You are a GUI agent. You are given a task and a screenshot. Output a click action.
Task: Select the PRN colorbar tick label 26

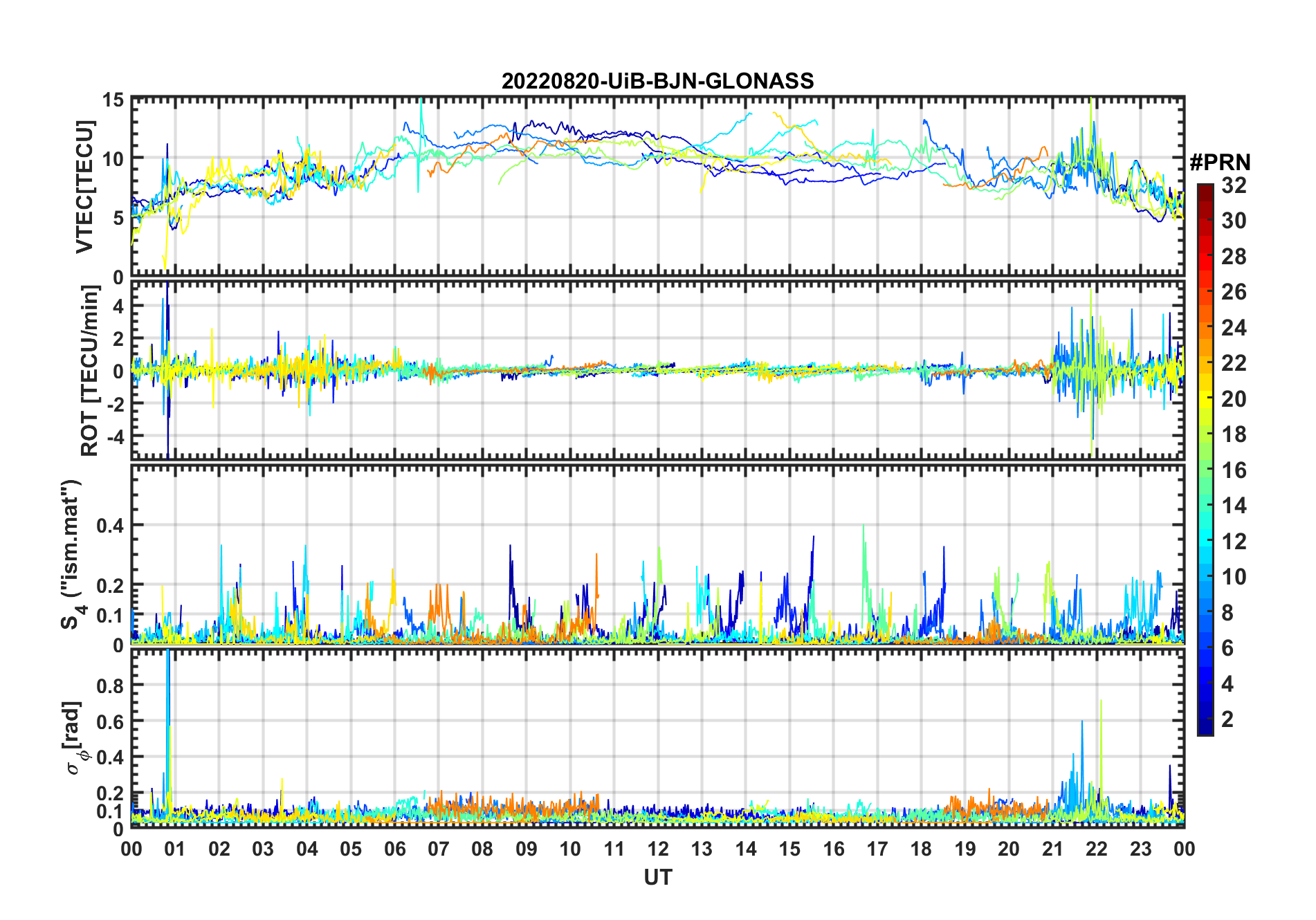[x=1234, y=292]
